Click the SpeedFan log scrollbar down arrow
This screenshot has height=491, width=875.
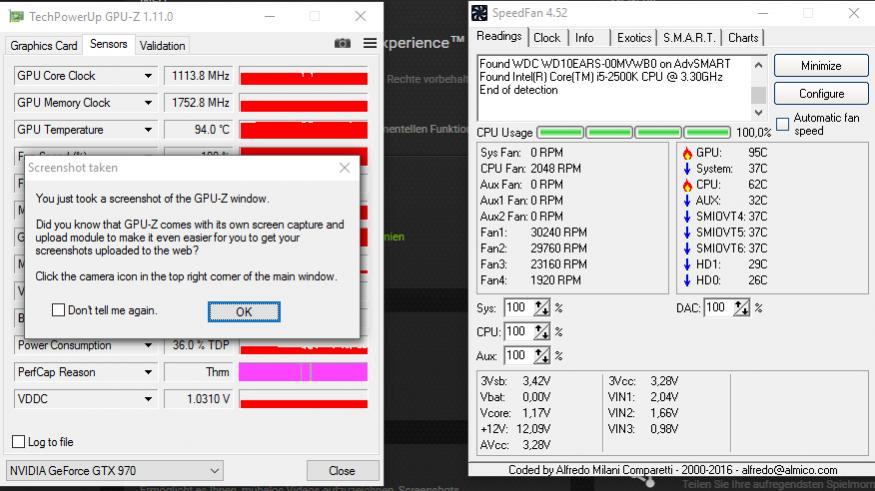click(x=758, y=112)
